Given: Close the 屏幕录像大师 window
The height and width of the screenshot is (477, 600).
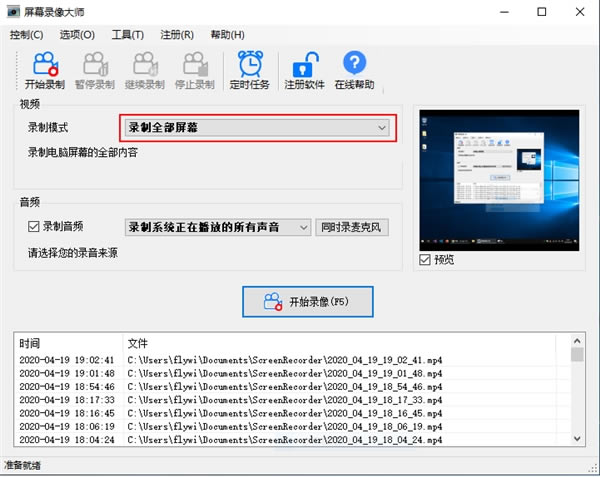Looking at the screenshot, I should [x=580, y=12].
